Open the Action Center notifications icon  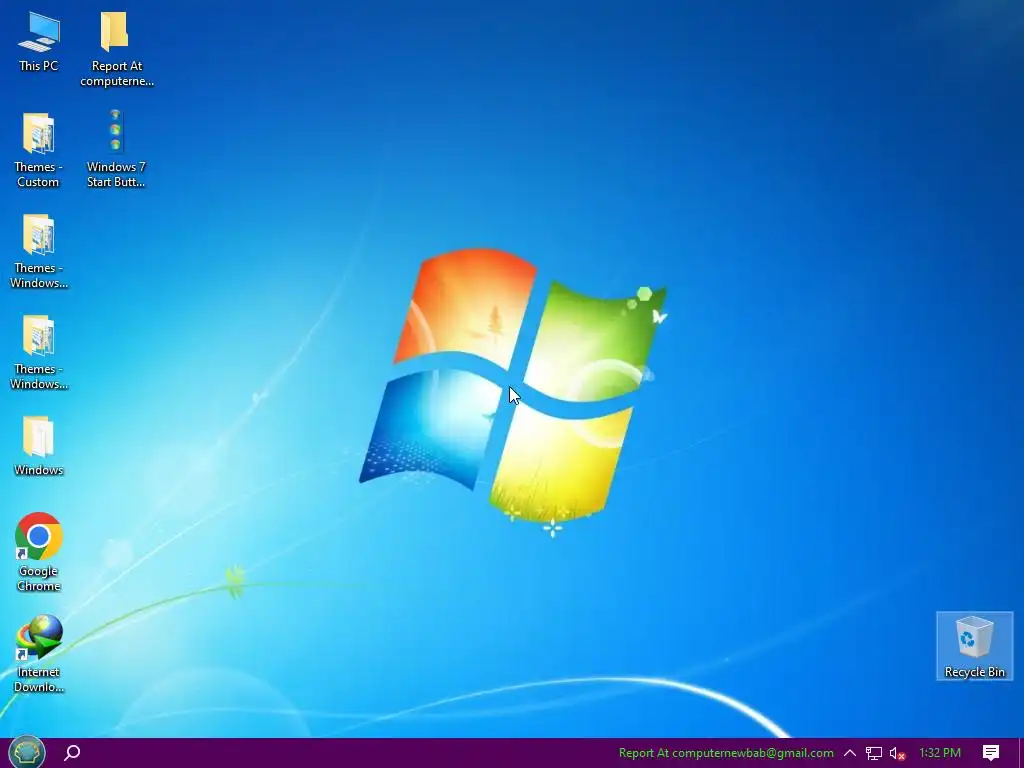[x=991, y=753]
